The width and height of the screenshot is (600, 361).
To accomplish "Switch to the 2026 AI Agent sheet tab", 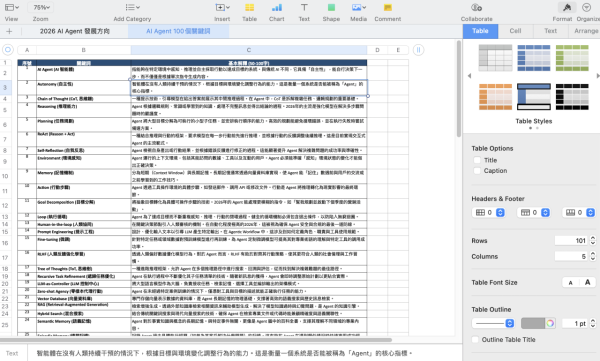I will pos(75,31).
